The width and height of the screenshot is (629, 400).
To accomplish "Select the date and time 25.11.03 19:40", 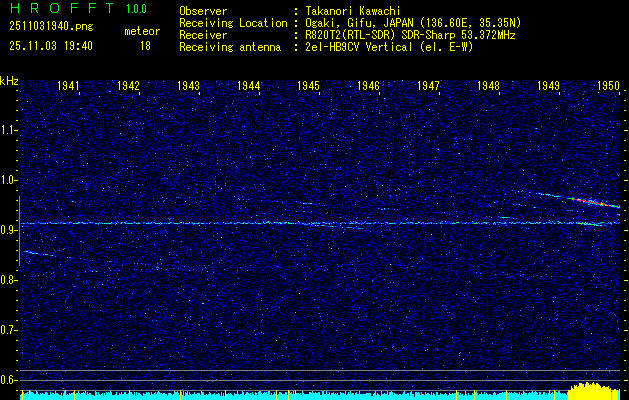I will tap(50, 46).
